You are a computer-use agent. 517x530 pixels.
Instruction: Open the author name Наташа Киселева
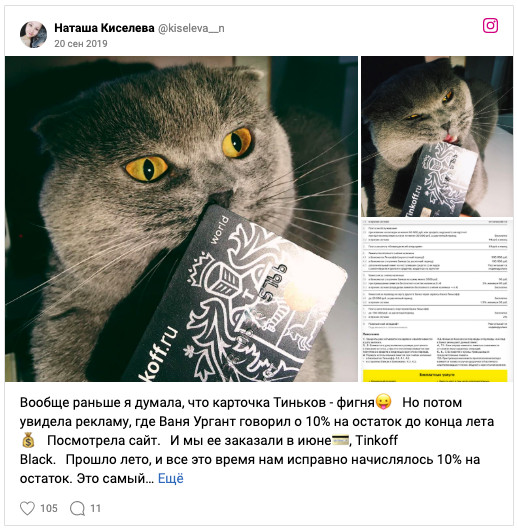point(104,28)
